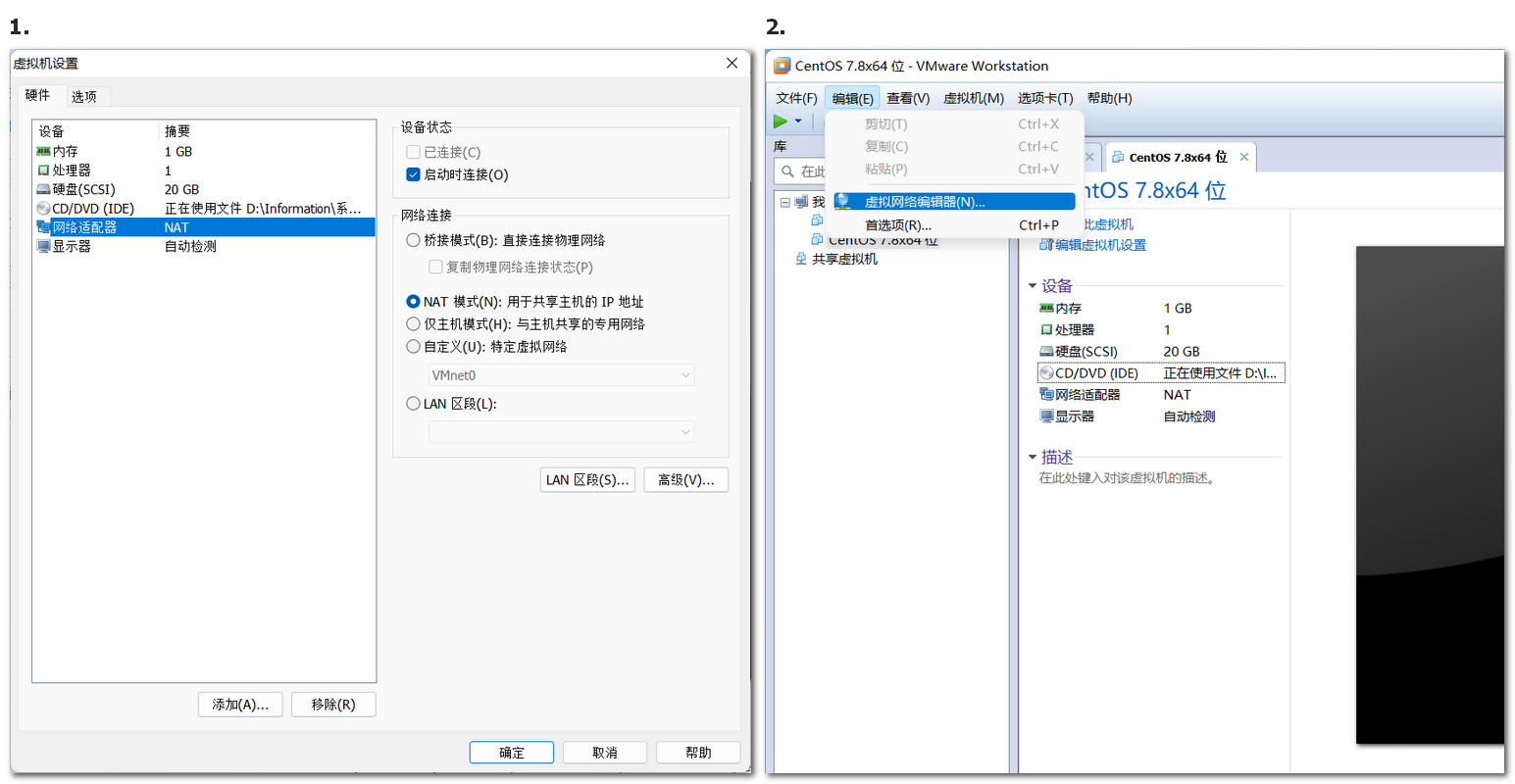
Task: Click the memory chip icon in the settings device list
Action: [x=43, y=151]
